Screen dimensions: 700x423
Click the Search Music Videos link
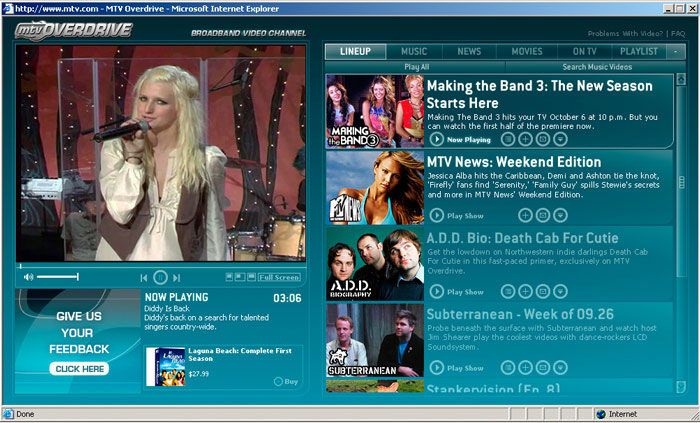click(x=568, y=66)
